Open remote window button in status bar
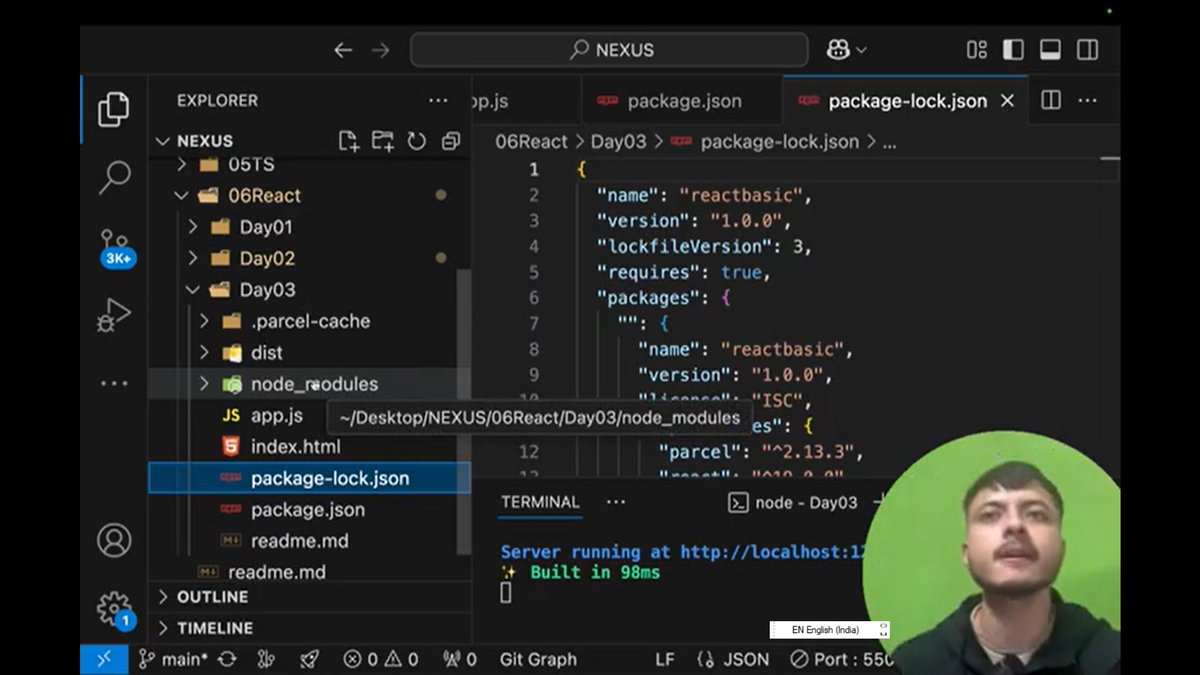This screenshot has width=1200, height=675. point(104,659)
